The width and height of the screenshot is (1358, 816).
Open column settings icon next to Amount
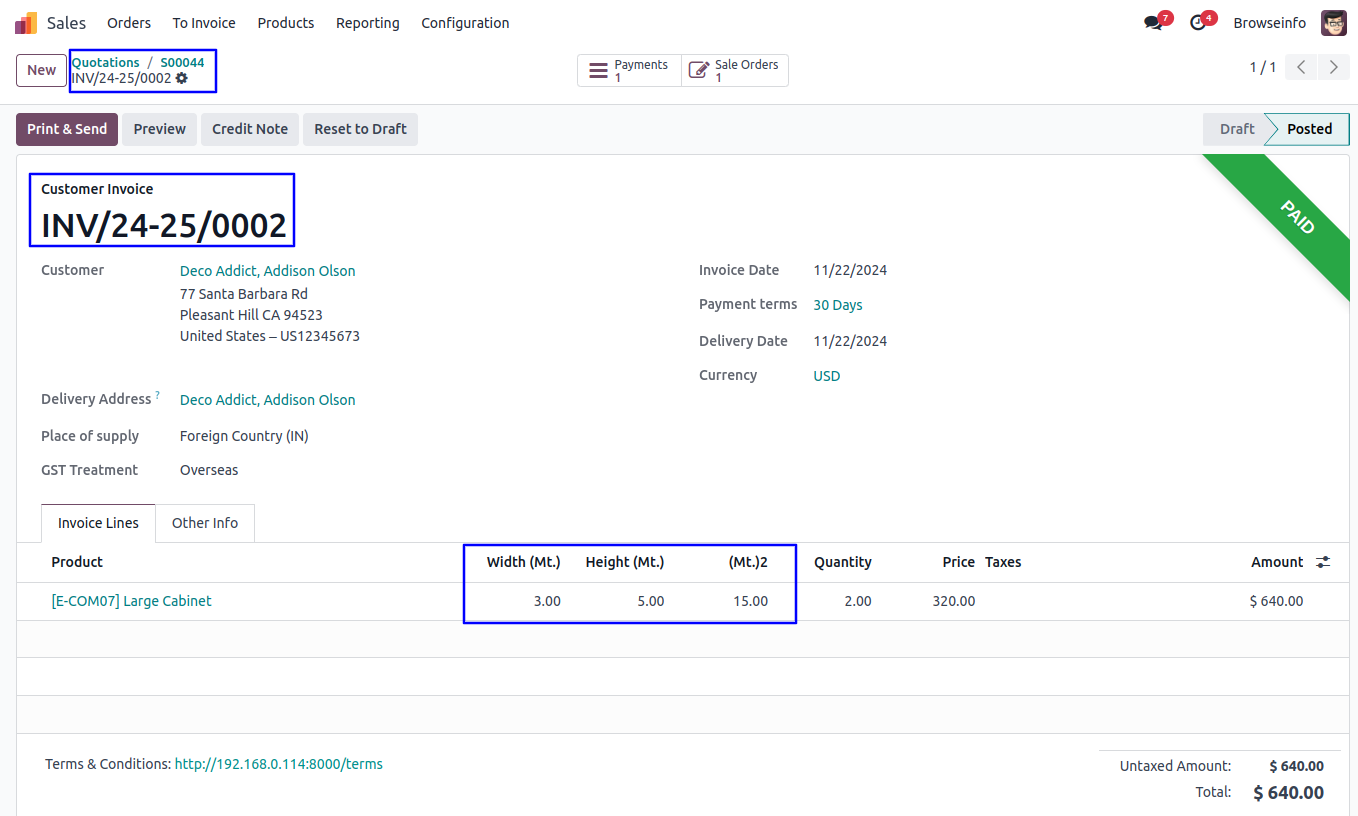click(1323, 562)
